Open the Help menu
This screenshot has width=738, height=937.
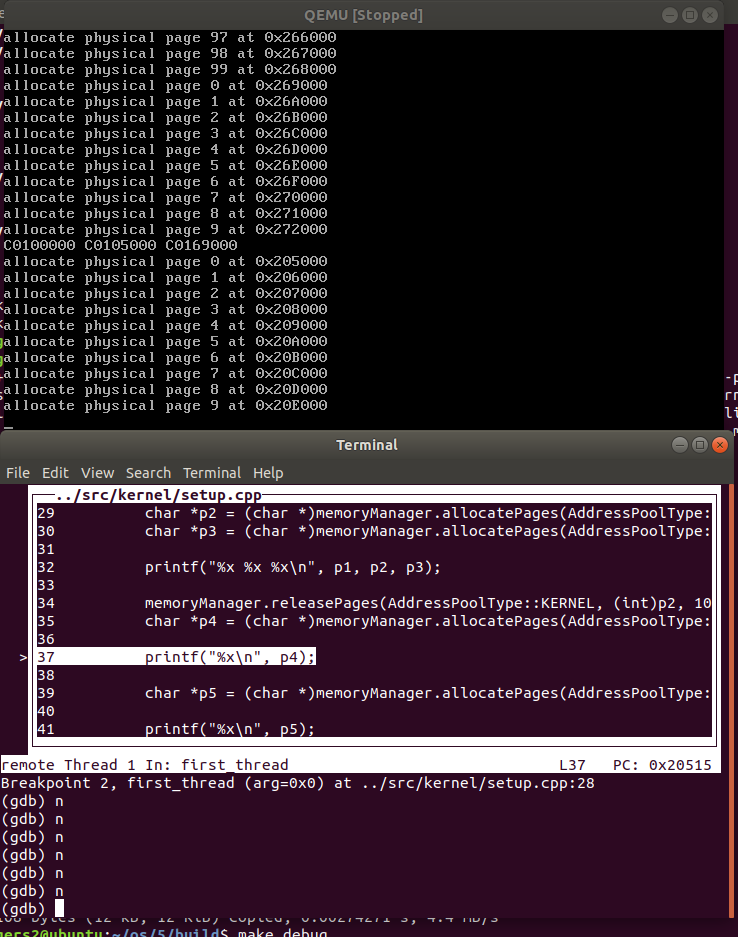pos(268,473)
